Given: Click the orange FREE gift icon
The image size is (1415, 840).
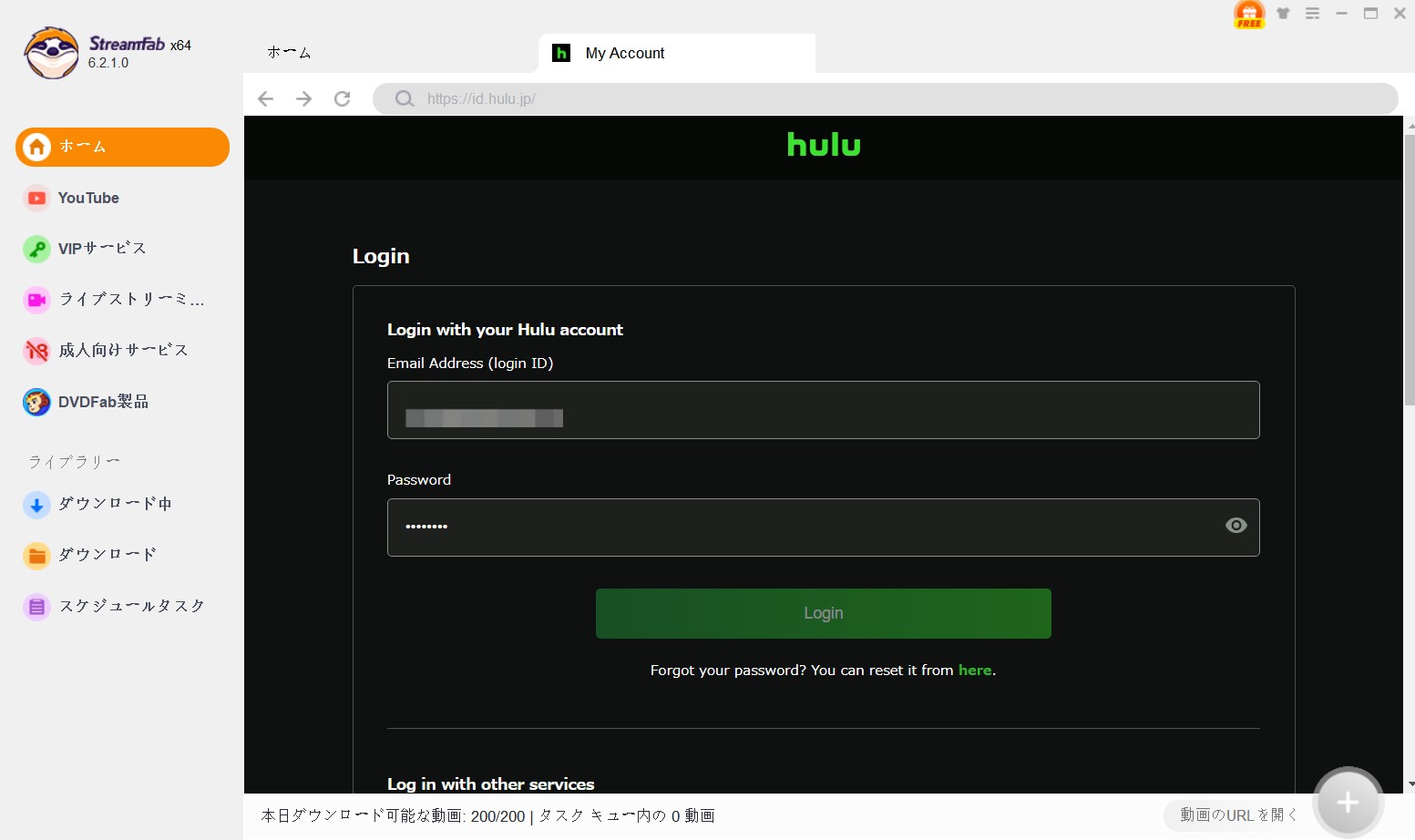Looking at the screenshot, I should (1249, 14).
